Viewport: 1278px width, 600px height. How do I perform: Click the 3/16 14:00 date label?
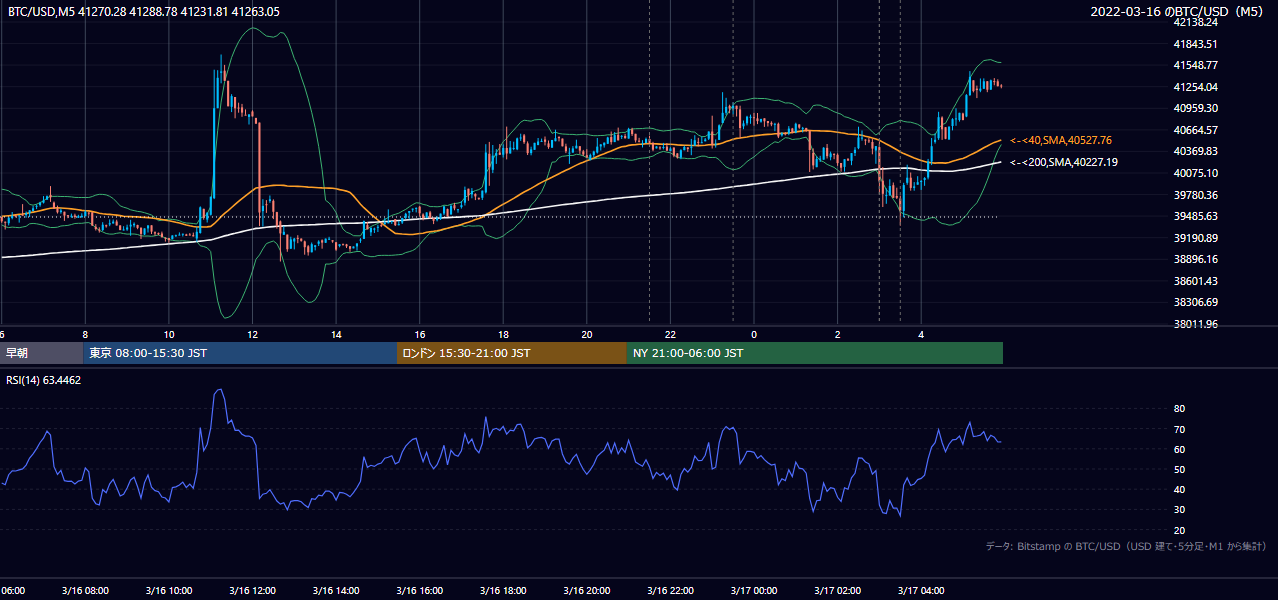click(x=335, y=591)
